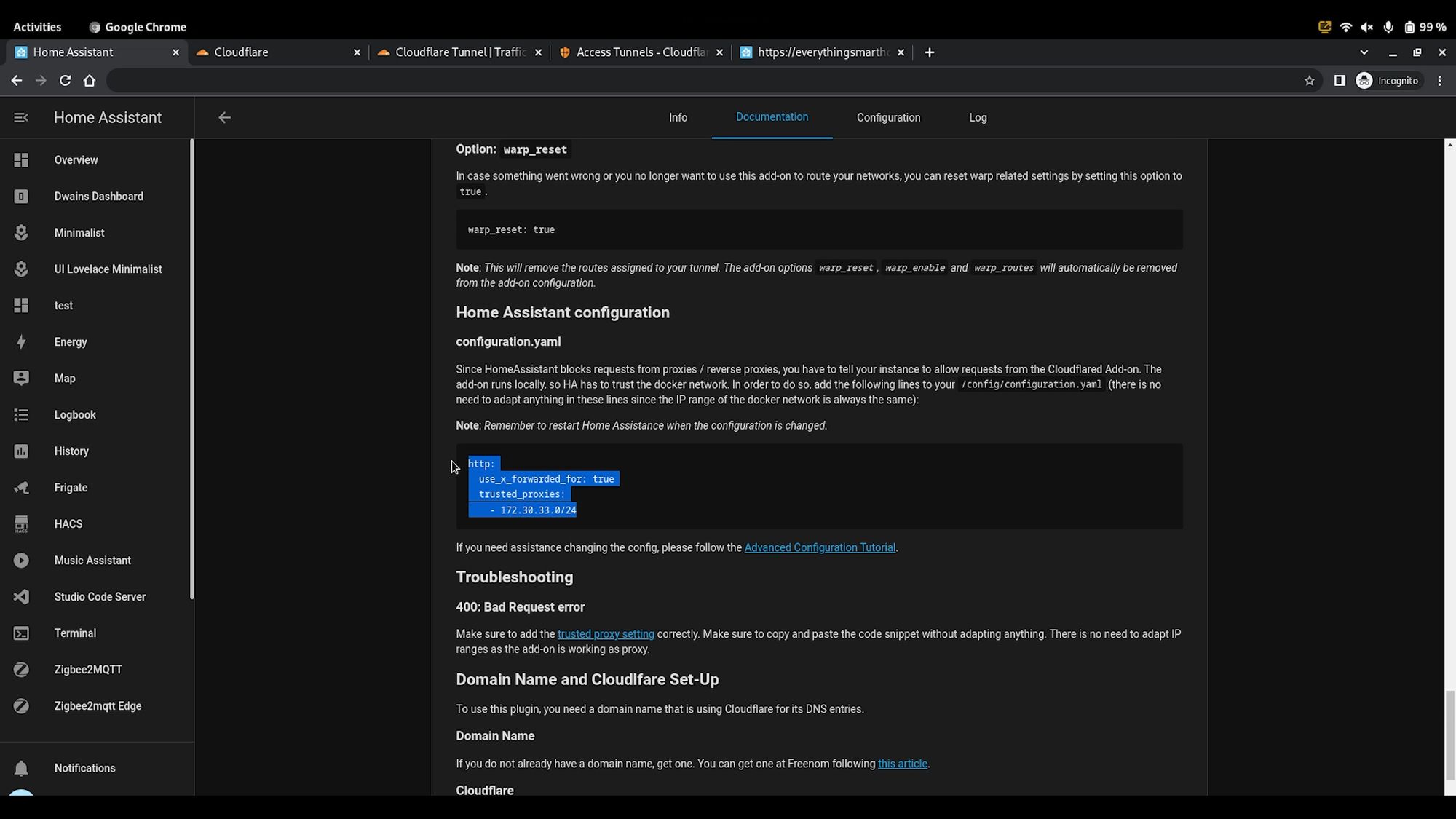Switch to everythingsmarthome browser tab
The width and height of the screenshot is (1456, 819).
(x=821, y=52)
